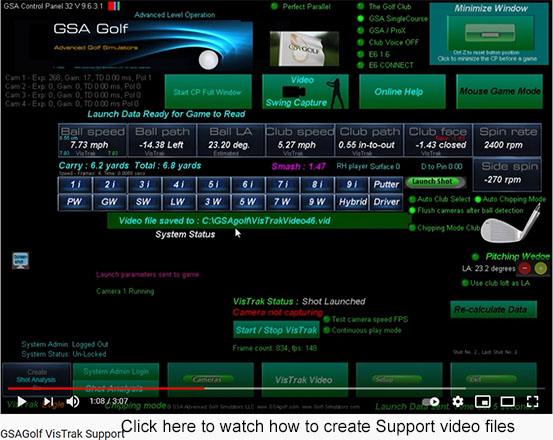The image size is (553, 440).
Task: Open the Cameras panel
Action: point(211,379)
